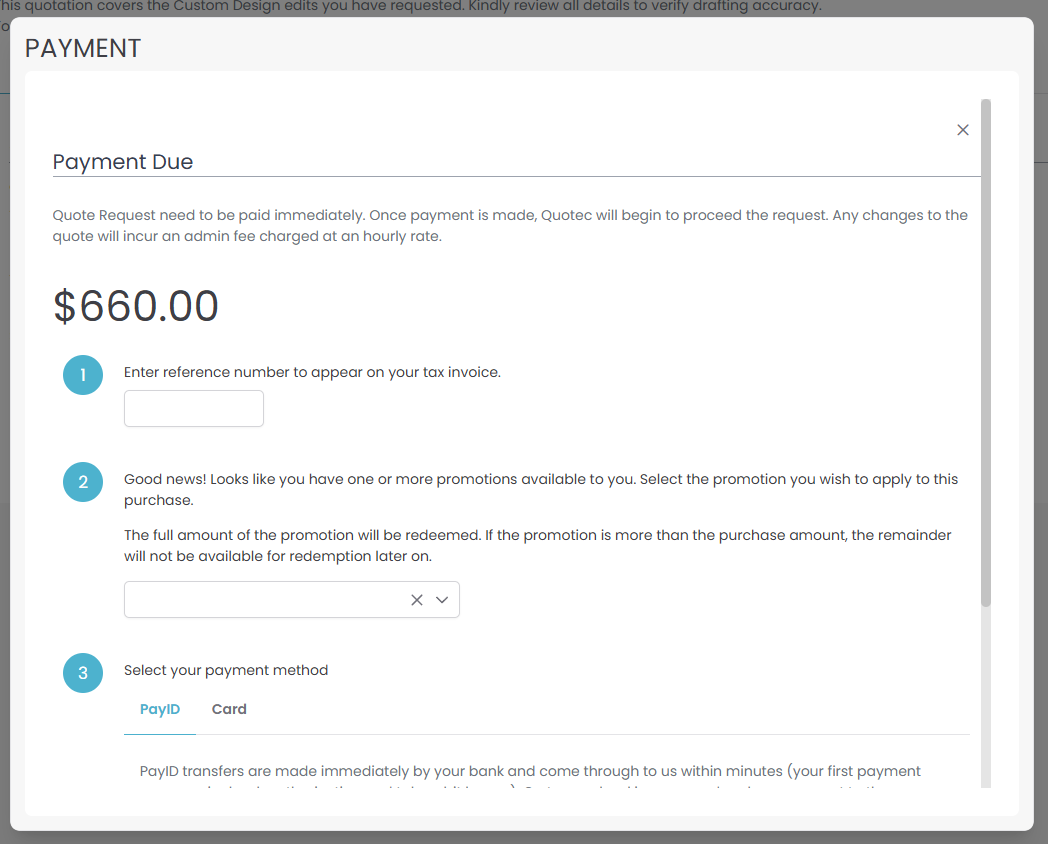Click the $660.00 amount due
The height and width of the screenshot is (844, 1048).
coord(136,306)
